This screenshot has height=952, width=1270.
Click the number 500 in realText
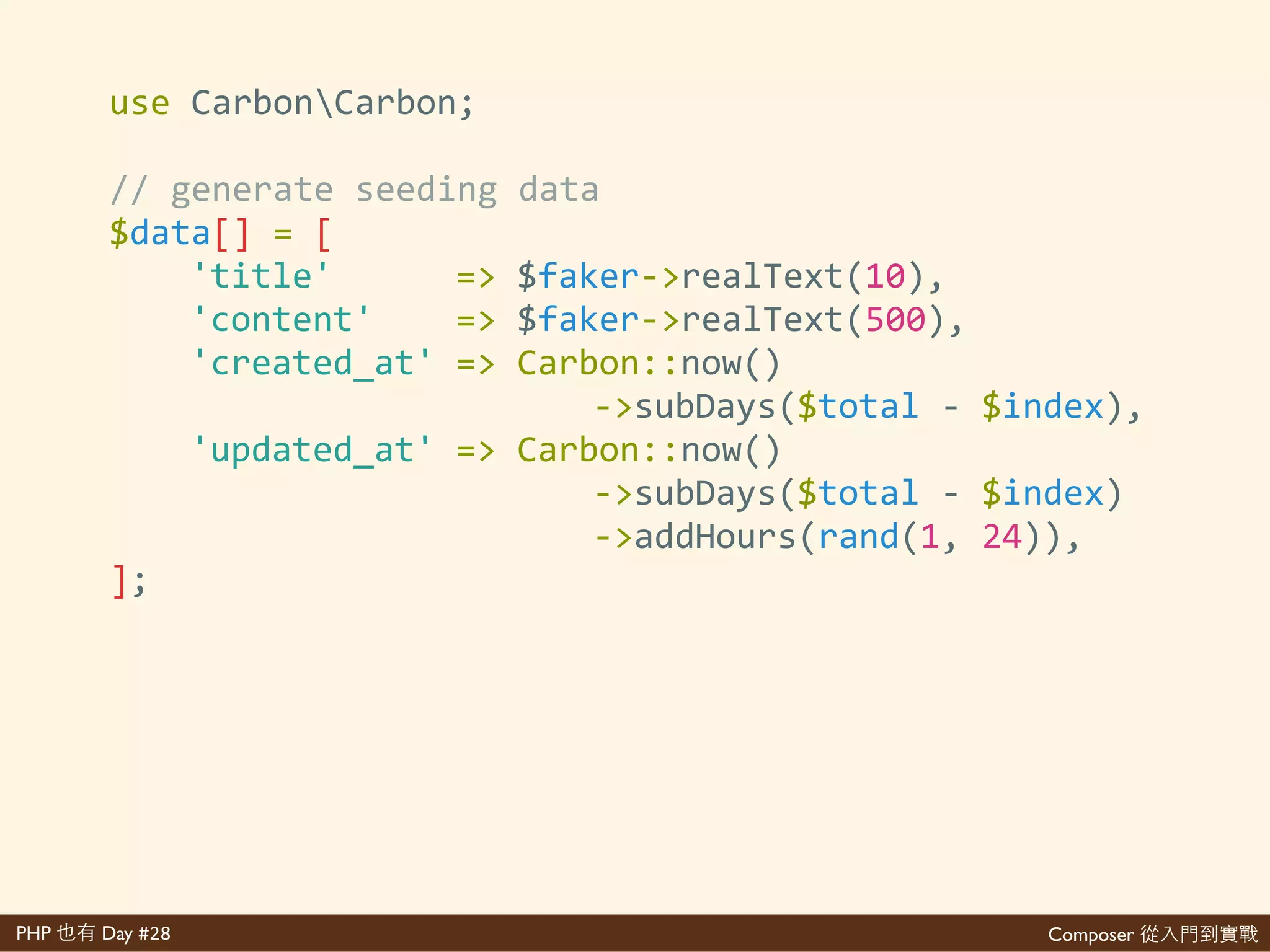click(895, 320)
